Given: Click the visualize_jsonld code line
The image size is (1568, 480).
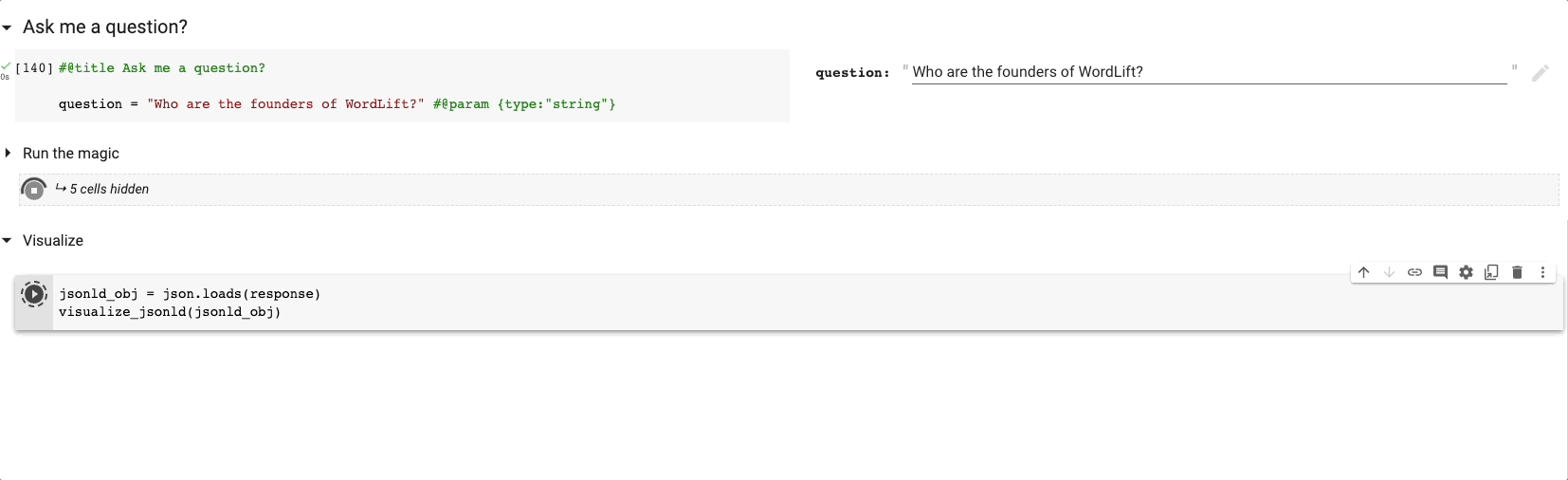Looking at the screenshot, I should coord(170,312).
